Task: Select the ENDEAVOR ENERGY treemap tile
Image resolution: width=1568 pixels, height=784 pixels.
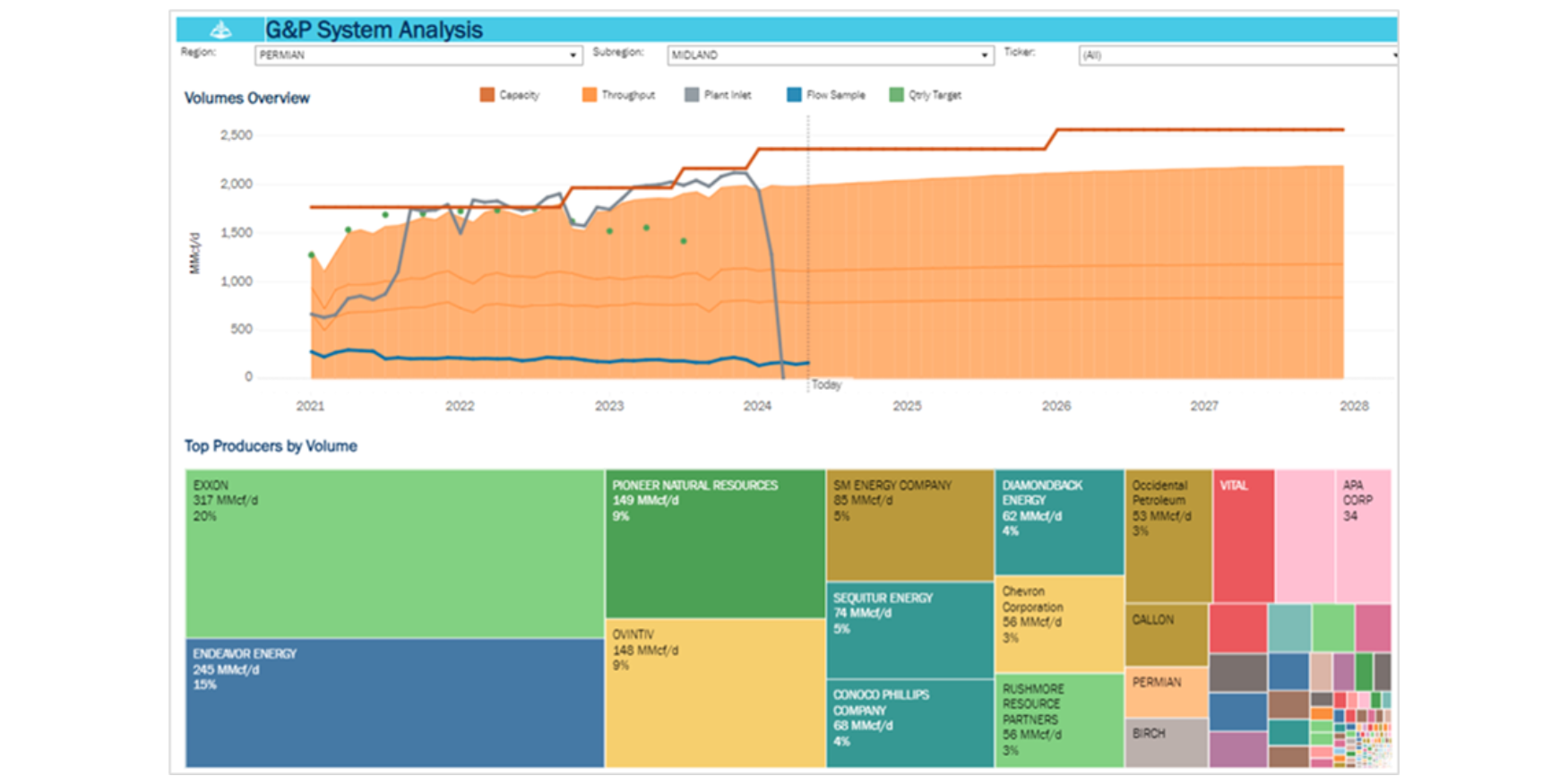Action: (394, 703)
